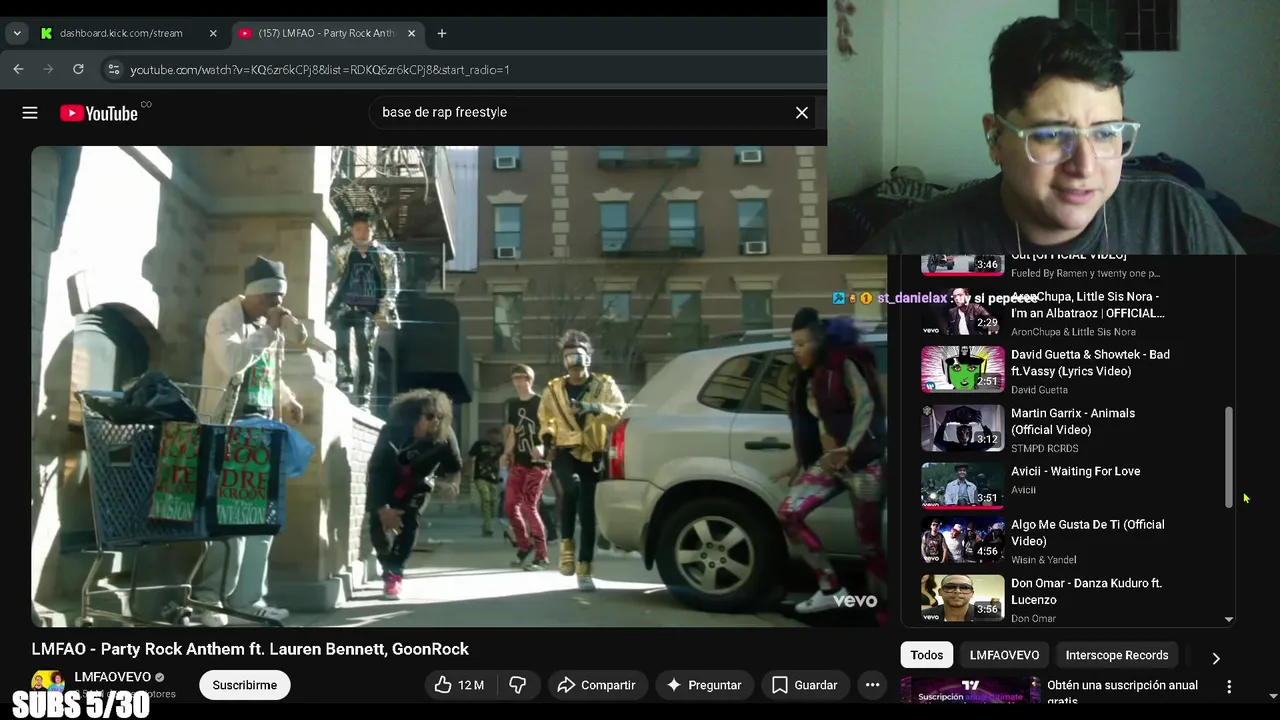
Task: Switch to the dashboard.kick.com/stream tab
Action: (121, 33)
